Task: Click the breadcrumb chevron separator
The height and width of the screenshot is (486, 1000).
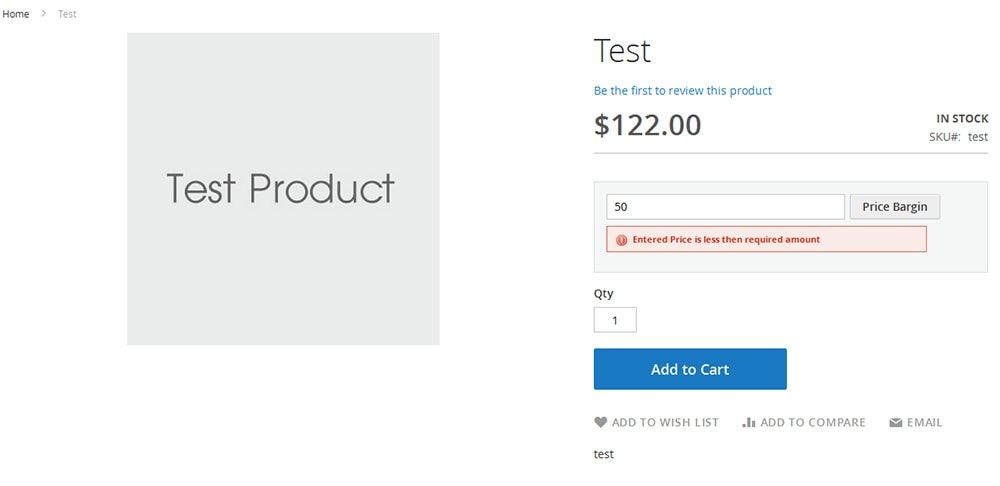Action: (x=44, y=14)
